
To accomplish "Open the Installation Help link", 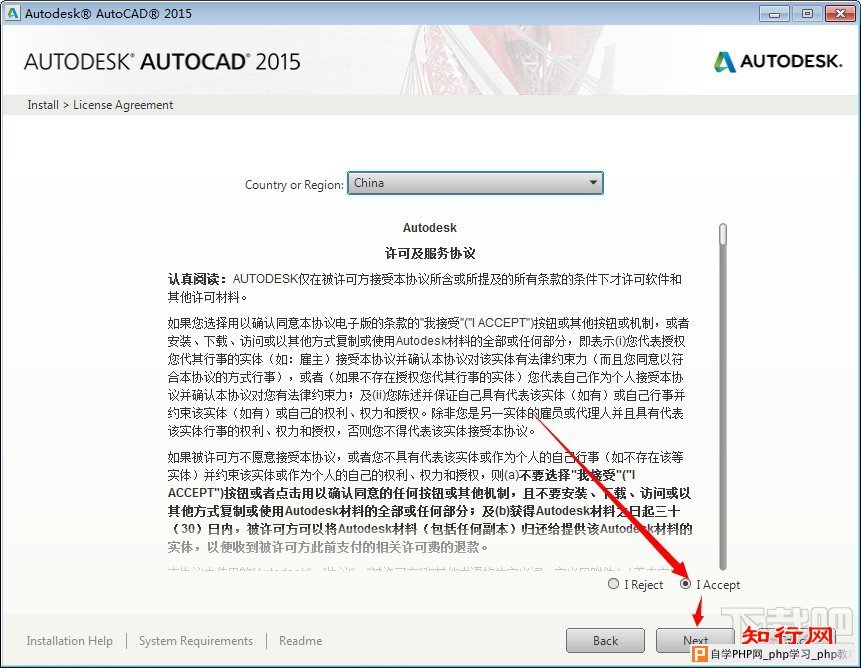I will click(x=70, y=641).
